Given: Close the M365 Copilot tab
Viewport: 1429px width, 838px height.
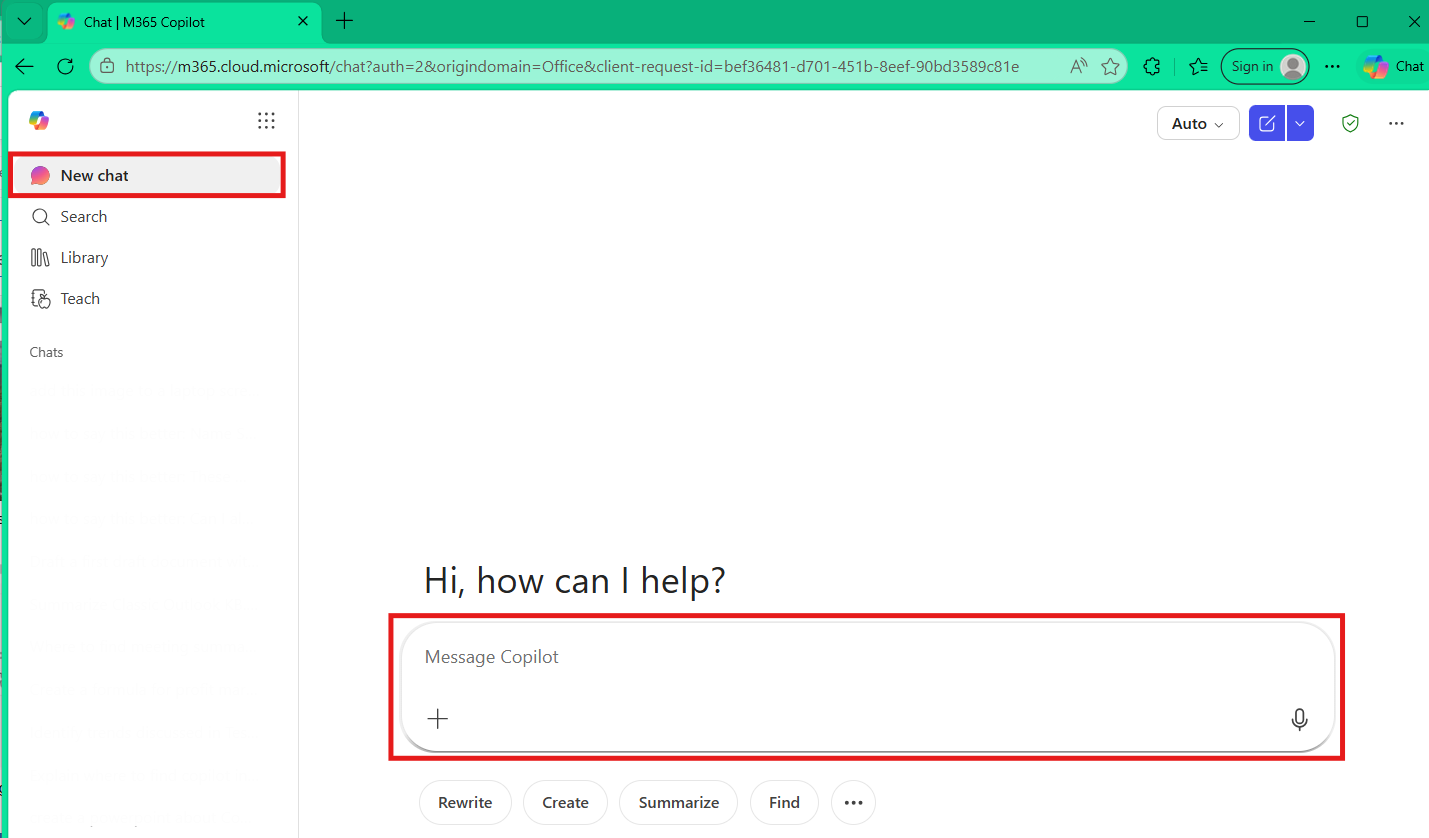Looking at the screenshot, I should [304, 22].
